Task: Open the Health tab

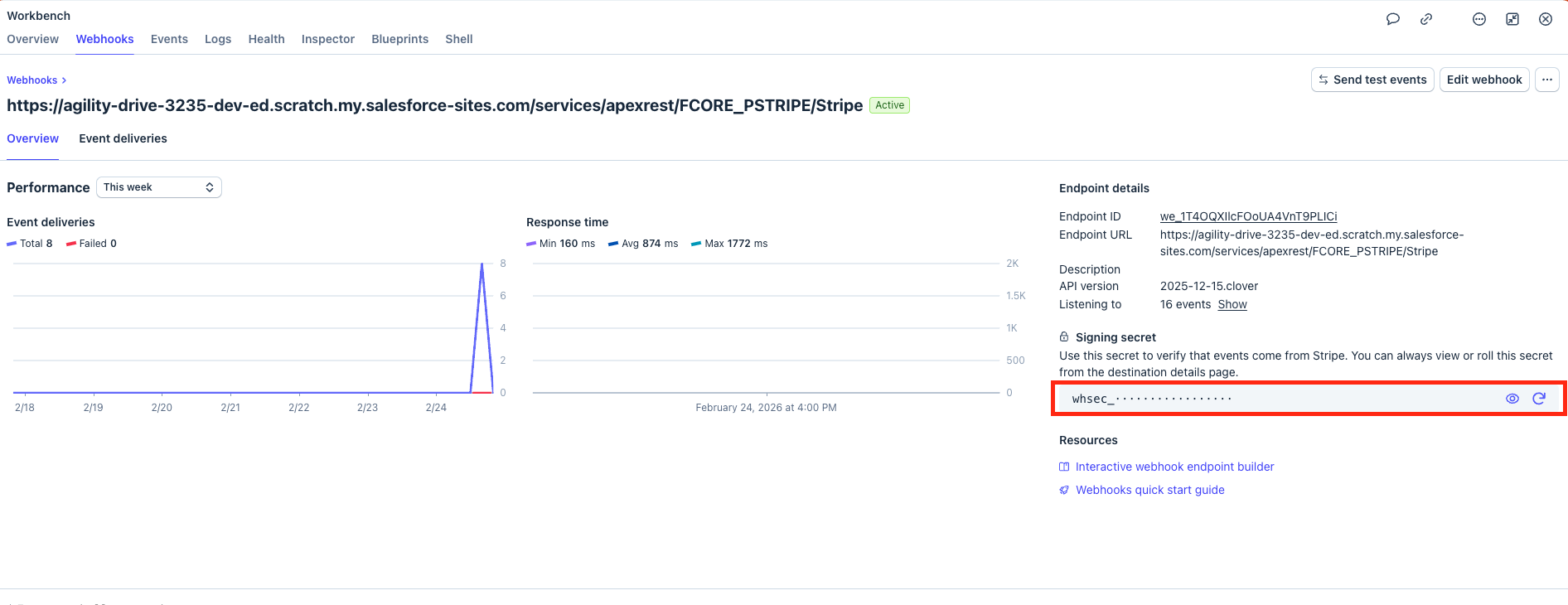Action: (x=266, y=39)
